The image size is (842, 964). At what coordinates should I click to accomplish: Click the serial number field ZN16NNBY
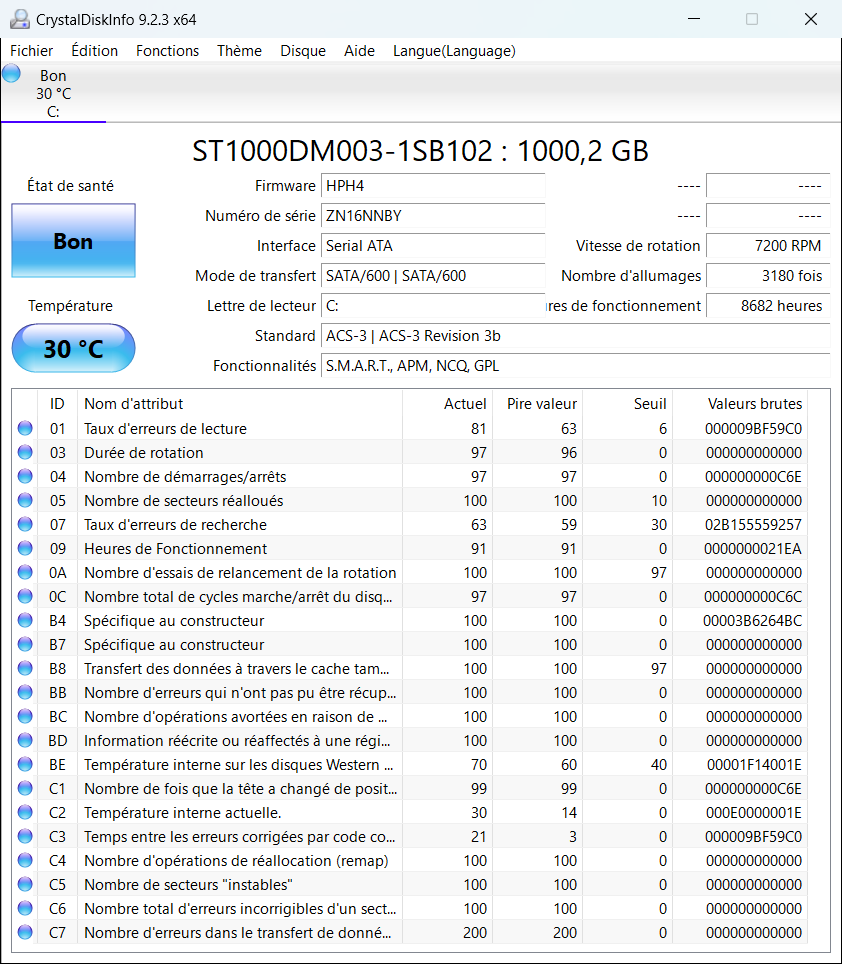pyautogui.click(x=433, y=216)
